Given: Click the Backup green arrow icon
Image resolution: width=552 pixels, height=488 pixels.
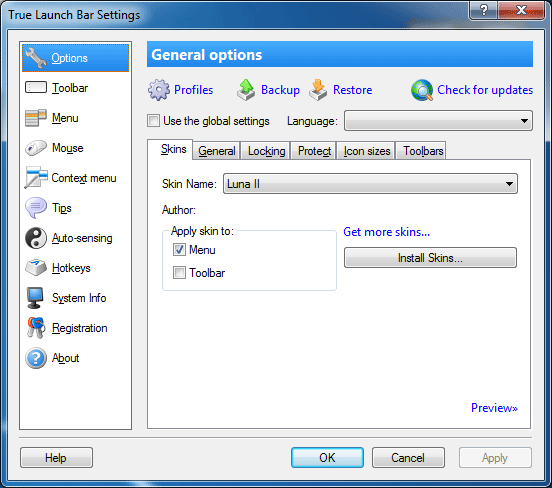Looking at the screenshot, I should pos(246,90).
